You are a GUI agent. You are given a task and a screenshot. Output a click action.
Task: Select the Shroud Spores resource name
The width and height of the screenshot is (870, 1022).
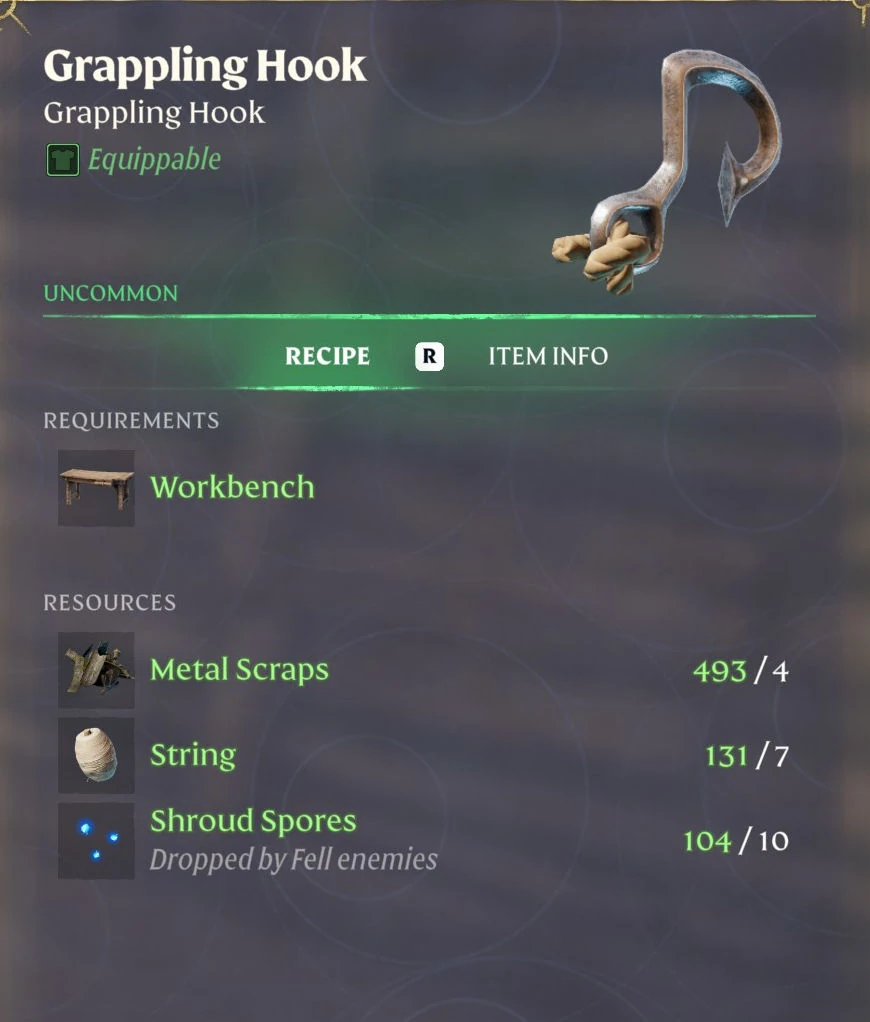point(254,821)
